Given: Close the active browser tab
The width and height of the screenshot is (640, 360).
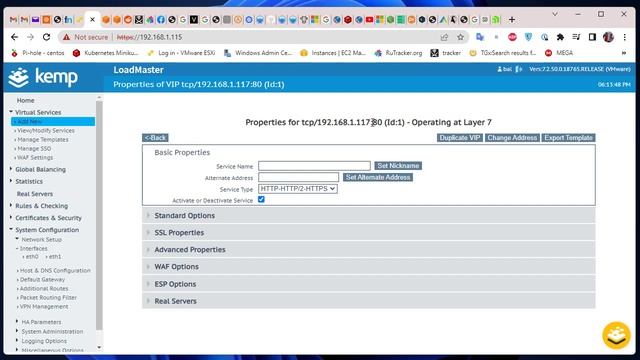Looking at the screenshot, I should [92, 20].
